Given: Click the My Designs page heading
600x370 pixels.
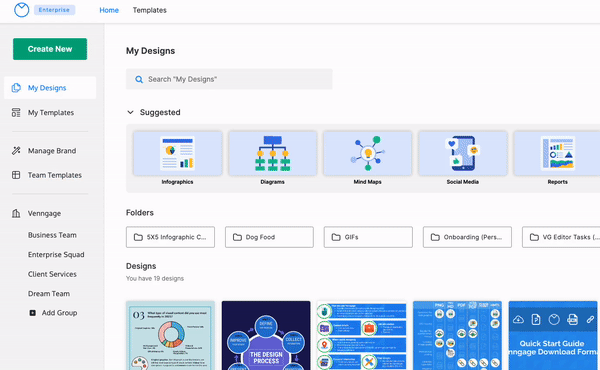Looking at the screenshot, I should click(151, 51).
